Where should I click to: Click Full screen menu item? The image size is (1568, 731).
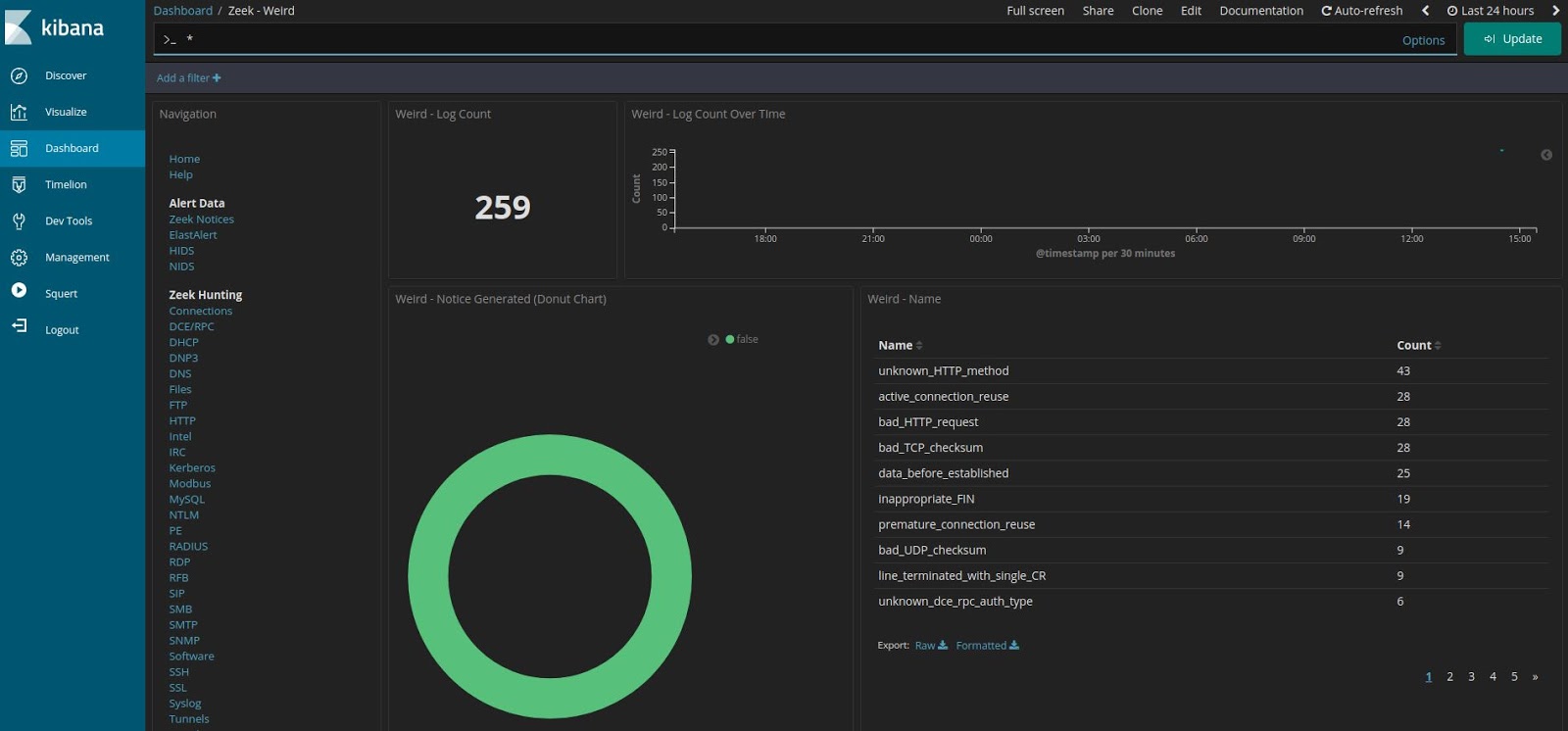1035,11
